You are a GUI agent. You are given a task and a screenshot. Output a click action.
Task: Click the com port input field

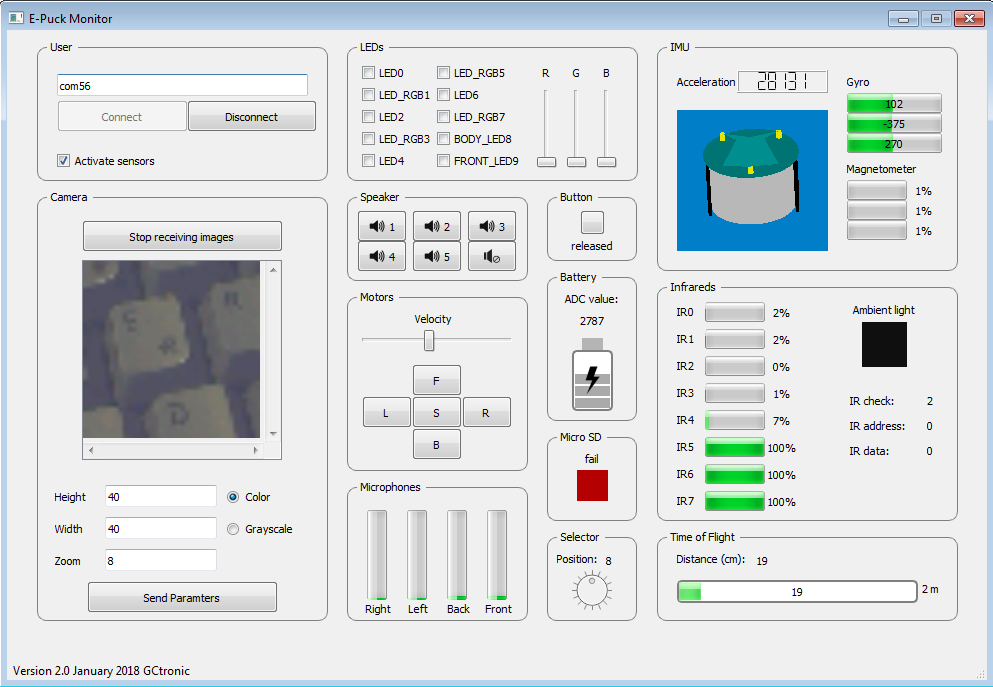(182, 86)
